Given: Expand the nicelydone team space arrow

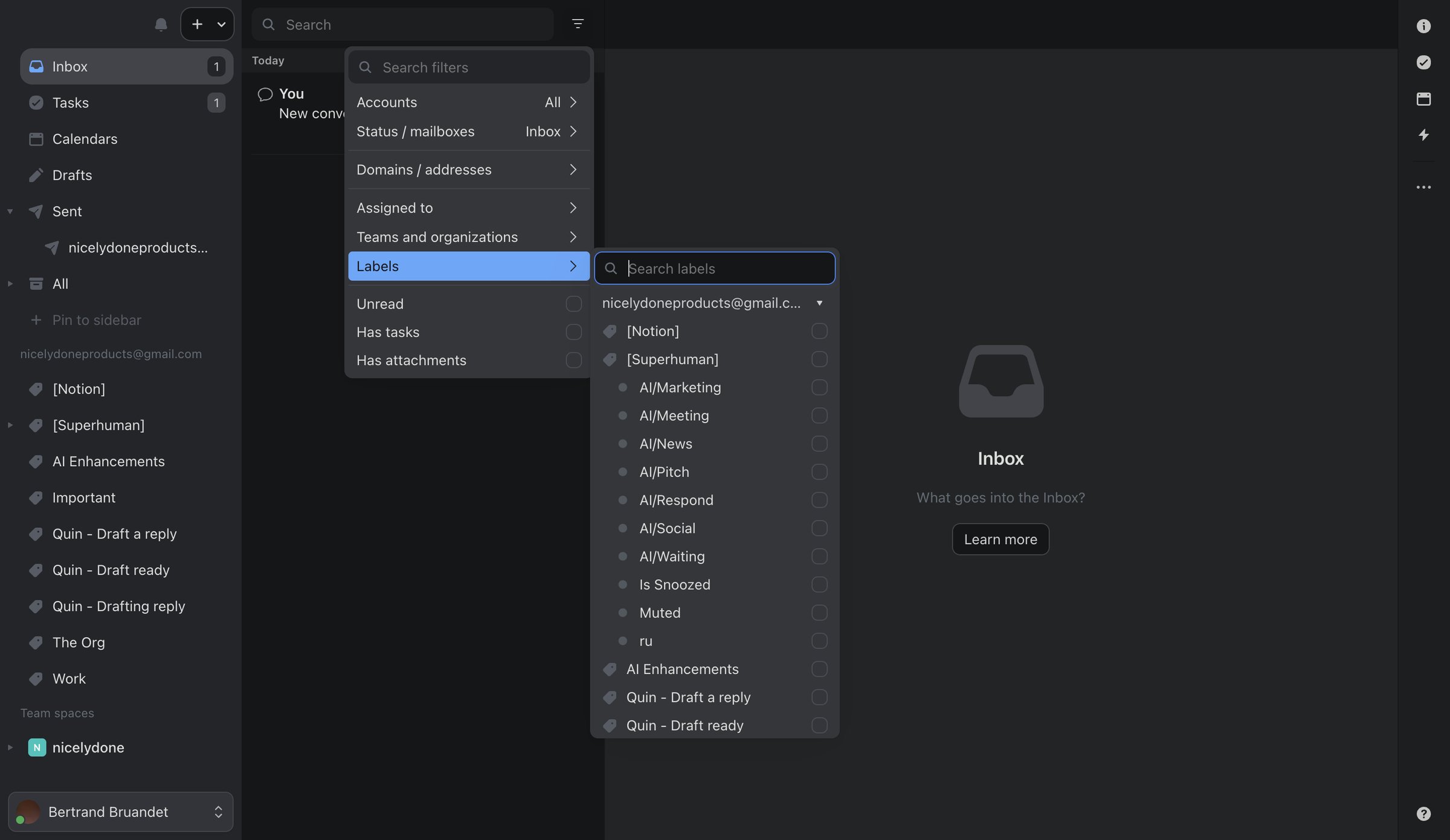Looking at the screenshot, I should pyautogui.click(x=10, y=748).
